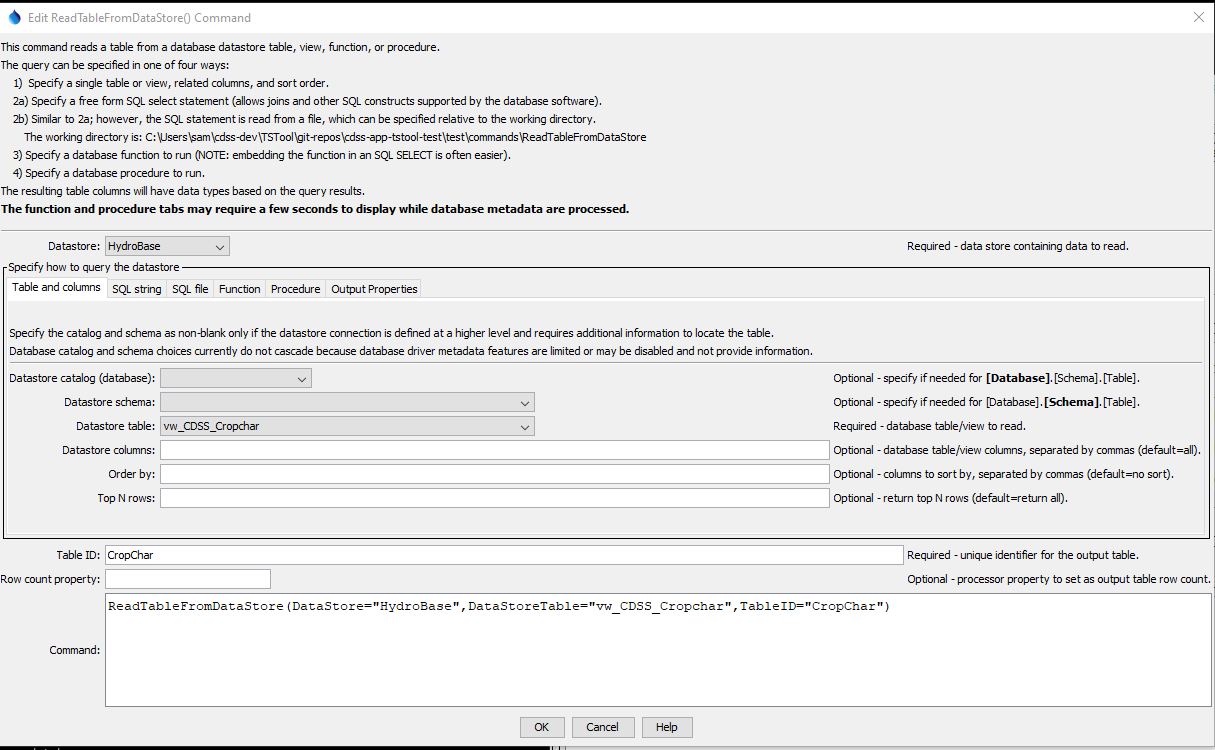This screenshot has height=750, width=1215.
Task: Click the Table ID field containing CropChar
Action: point(504,555)
